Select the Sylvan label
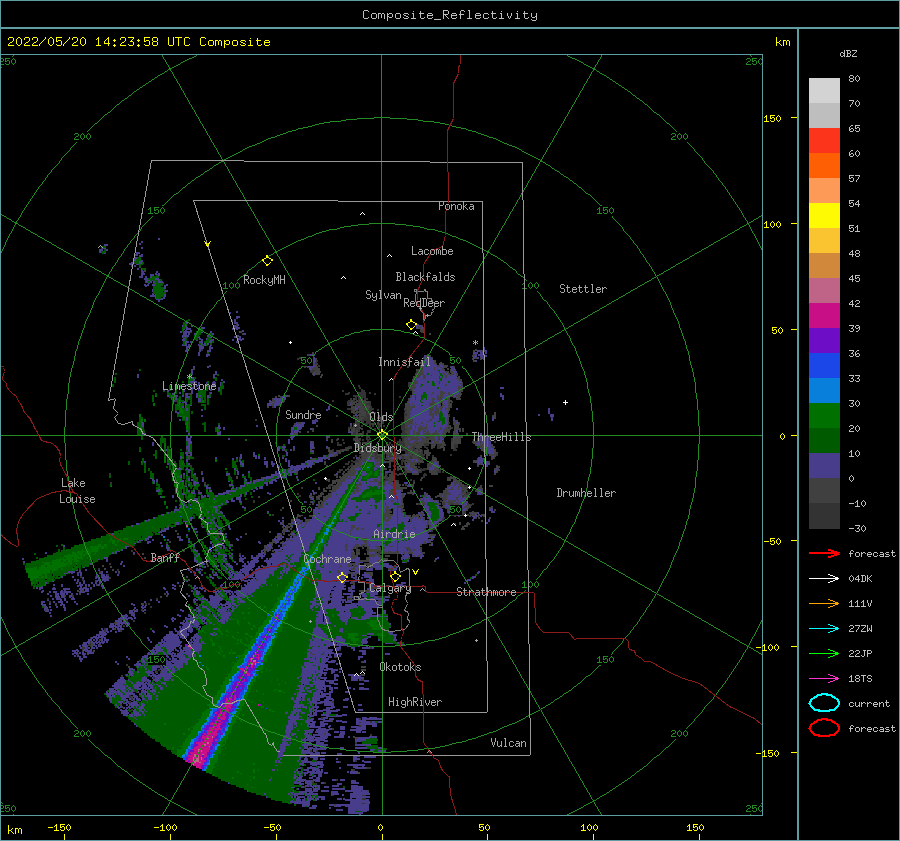The width and height of the screenshot is (900, 841). coord(383,295)
